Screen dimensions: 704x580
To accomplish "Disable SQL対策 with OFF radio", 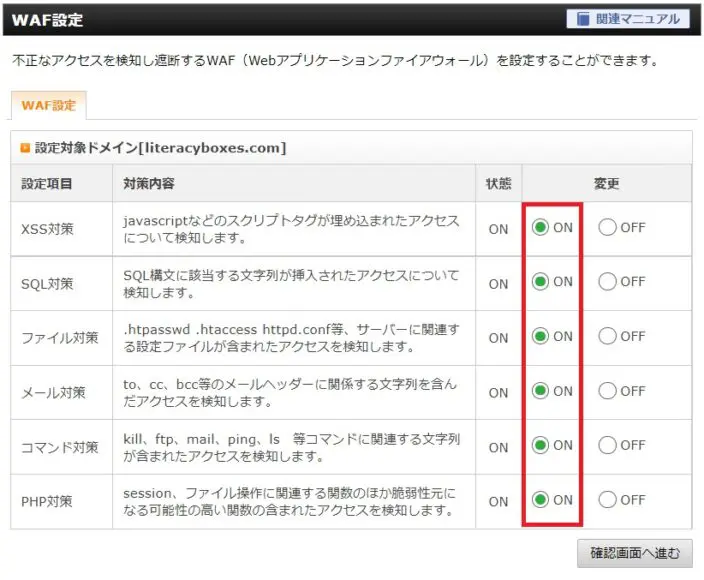I will (x=607, y=282).
